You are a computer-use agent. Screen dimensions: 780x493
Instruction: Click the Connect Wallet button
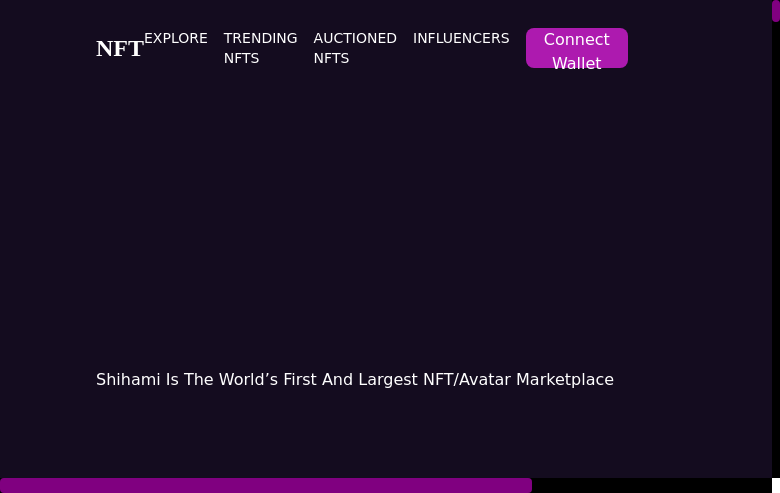(x=577, y=48)
